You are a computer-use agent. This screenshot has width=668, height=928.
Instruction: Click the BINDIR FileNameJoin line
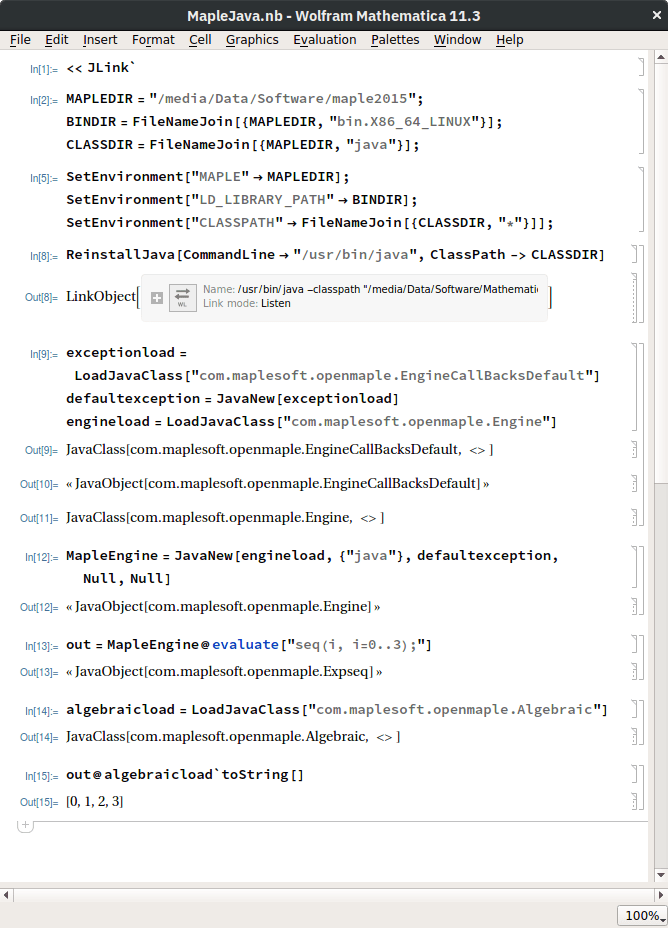point(284,121)
